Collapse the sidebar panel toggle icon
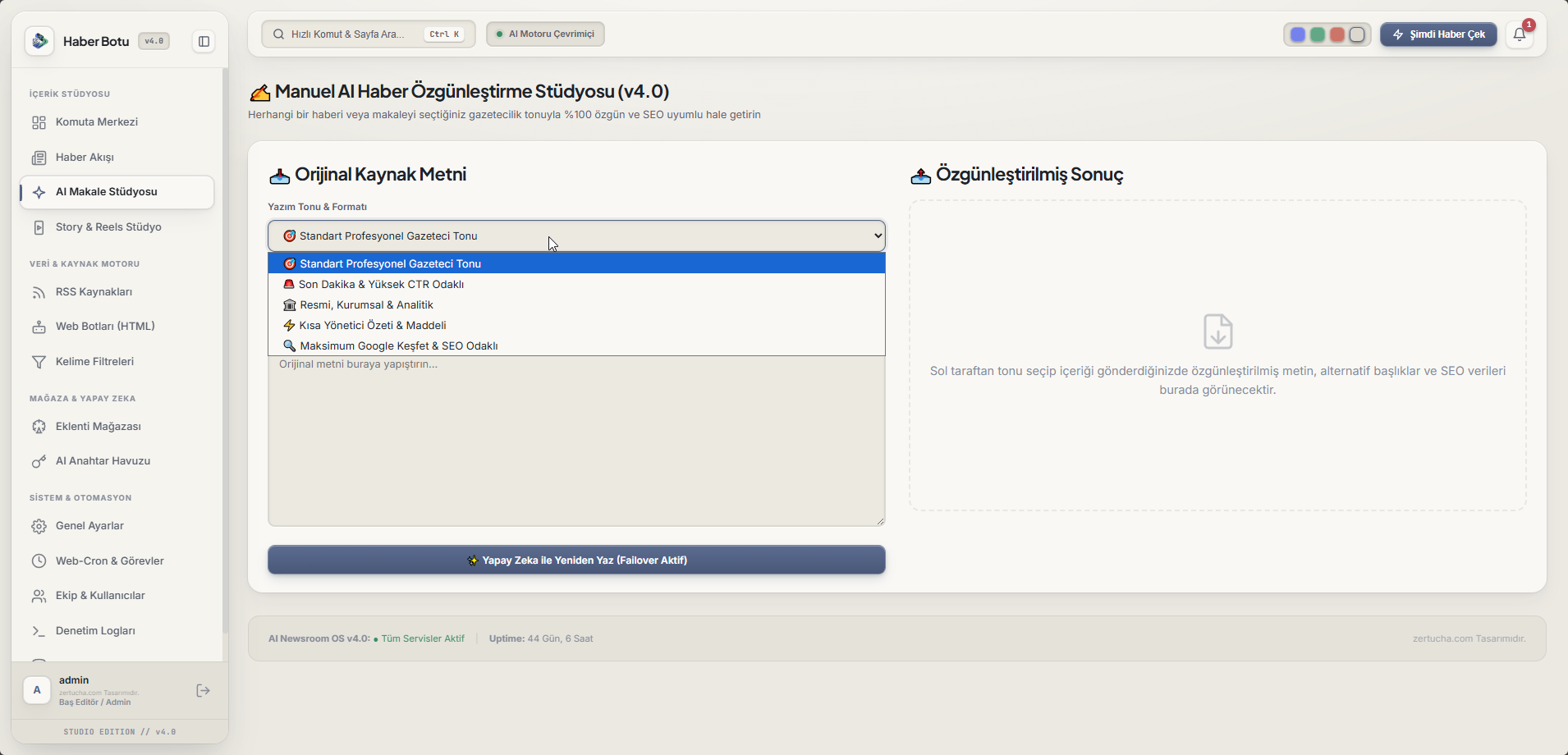The image size is (1568, 755). coord(204,41)
